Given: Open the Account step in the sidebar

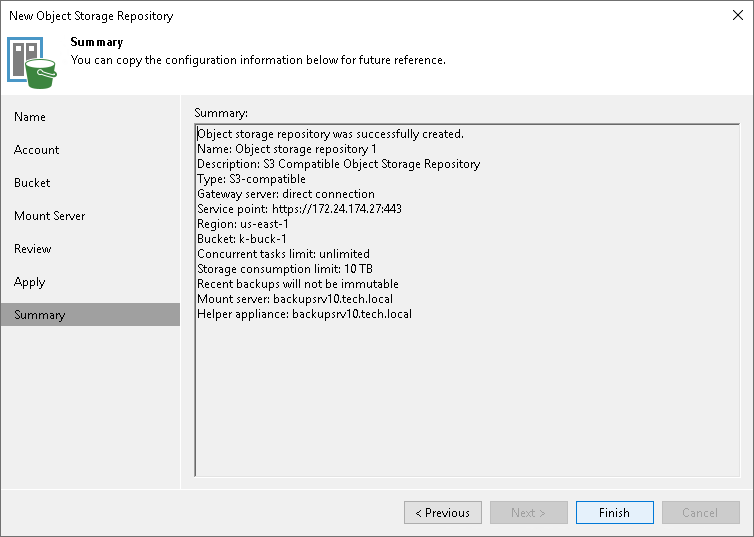Looking at the screenshot, I should click(x=37, y=150).
